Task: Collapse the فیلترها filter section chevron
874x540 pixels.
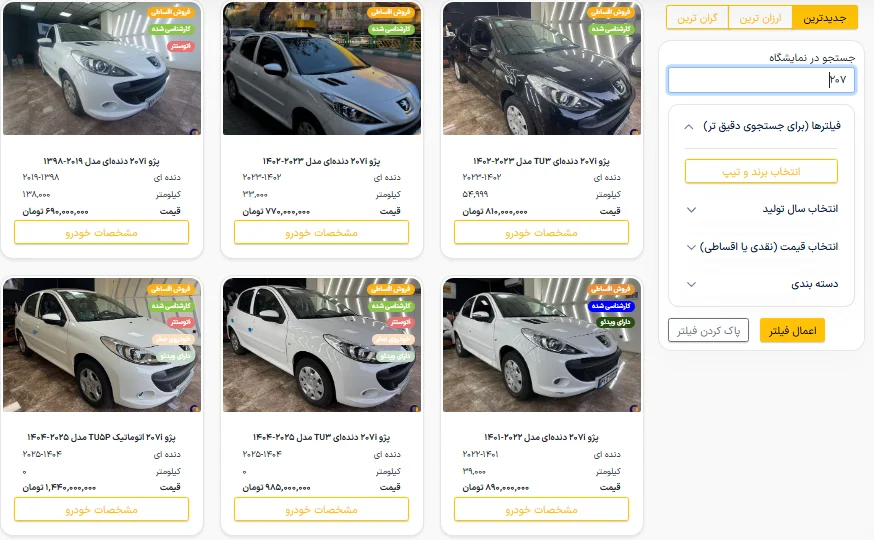Action: point(689,127)
